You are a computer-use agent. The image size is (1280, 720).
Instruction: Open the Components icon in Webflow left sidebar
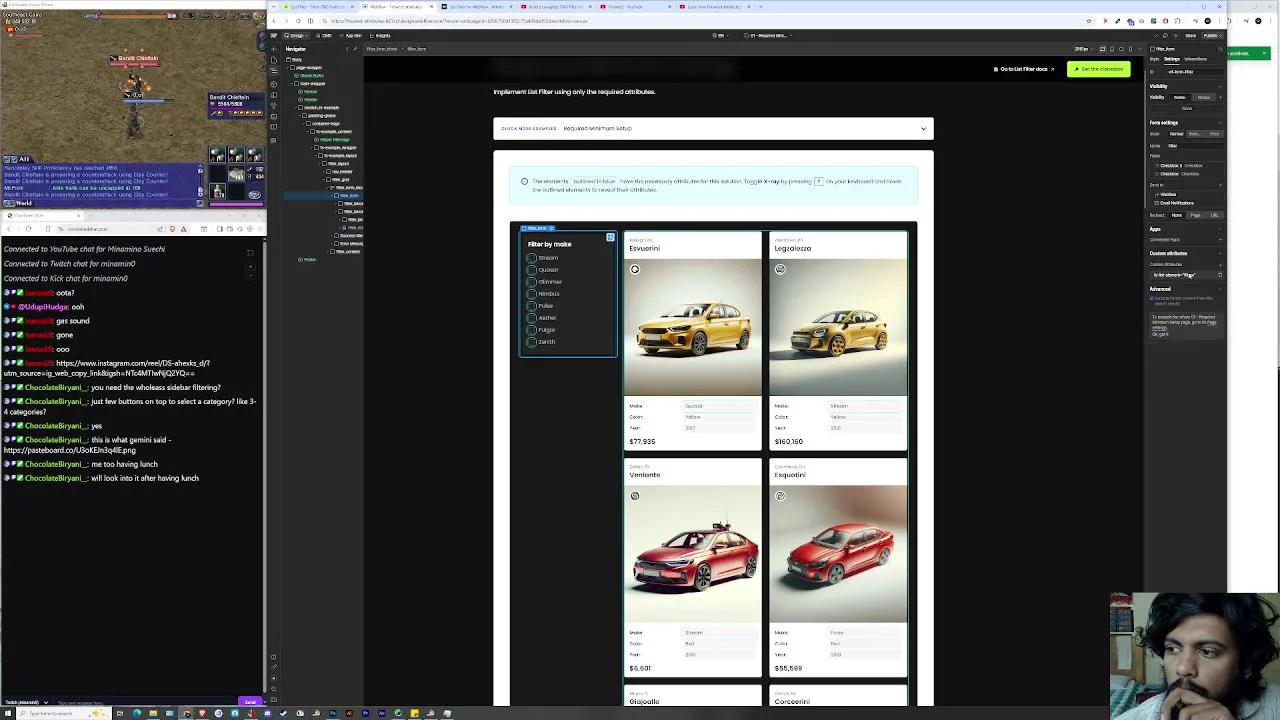coord(274,84)
